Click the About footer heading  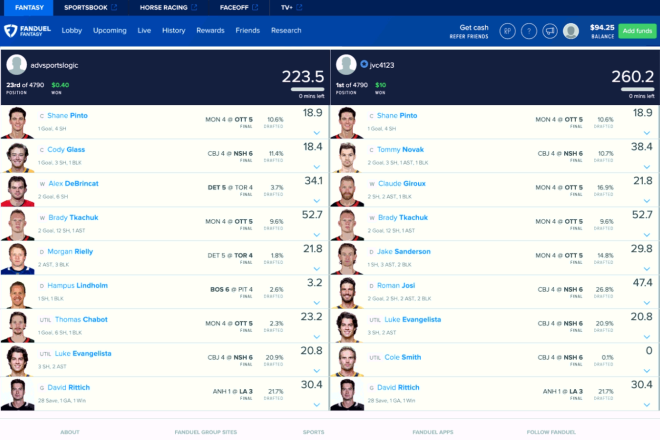70,432
